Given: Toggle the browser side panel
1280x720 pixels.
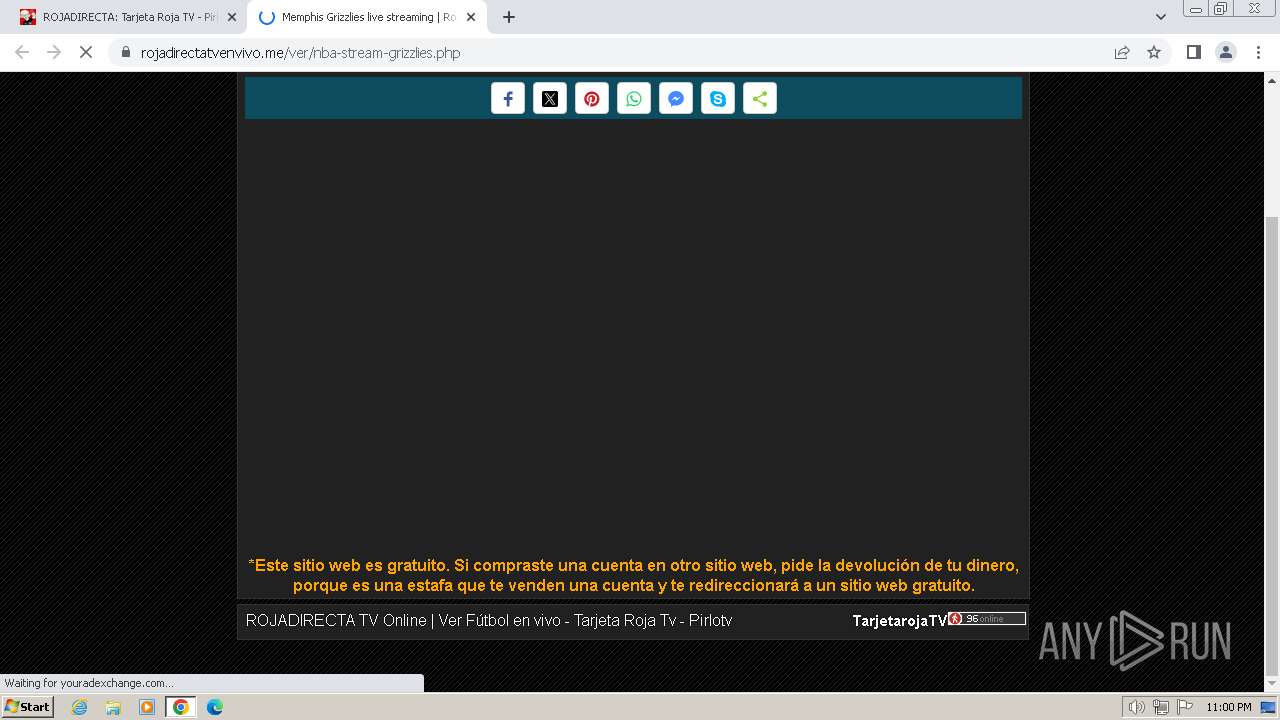Looking at the screenshot, I should click(1193, 52).
